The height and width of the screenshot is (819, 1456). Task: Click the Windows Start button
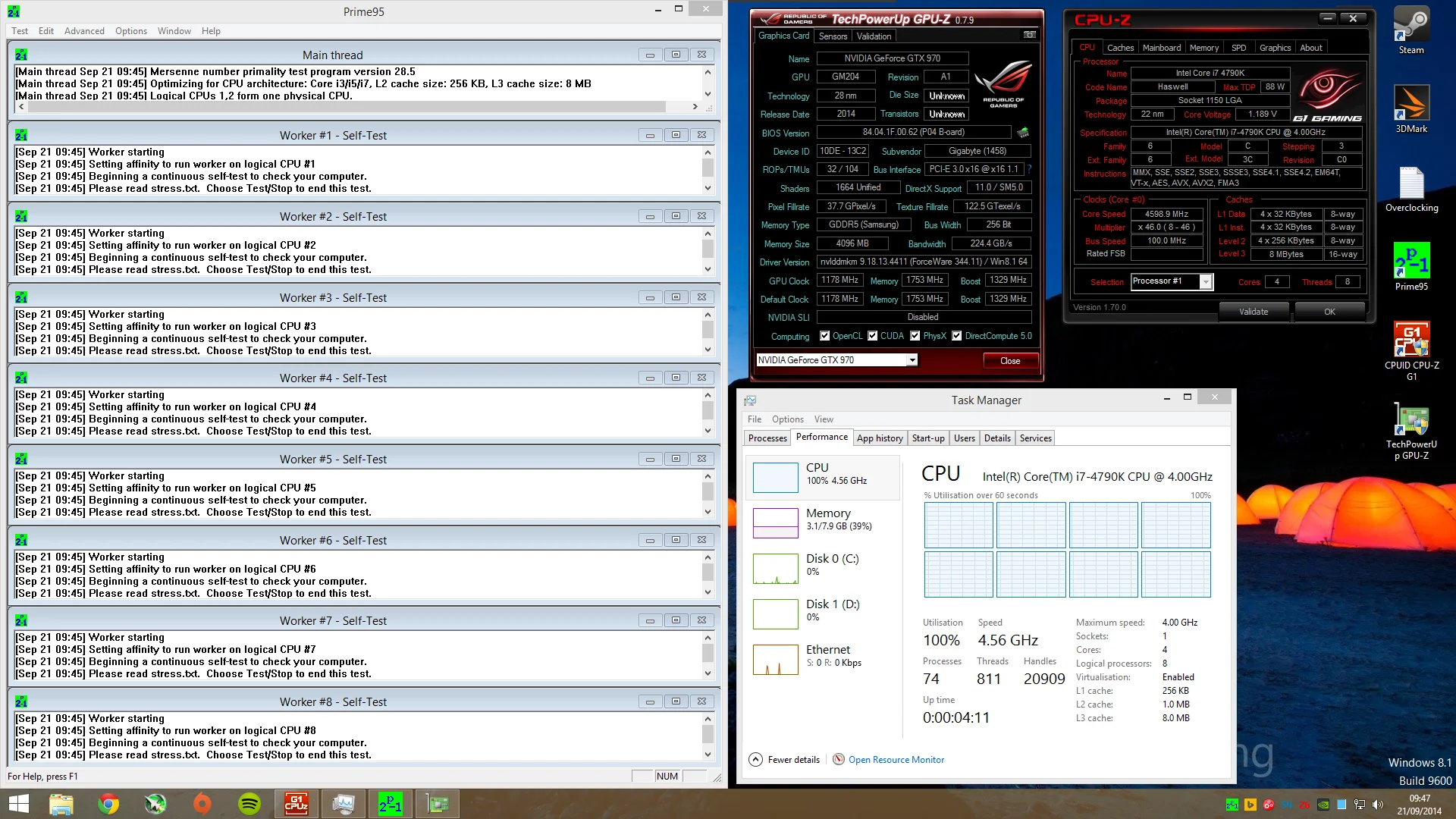(x=18, y=804)
